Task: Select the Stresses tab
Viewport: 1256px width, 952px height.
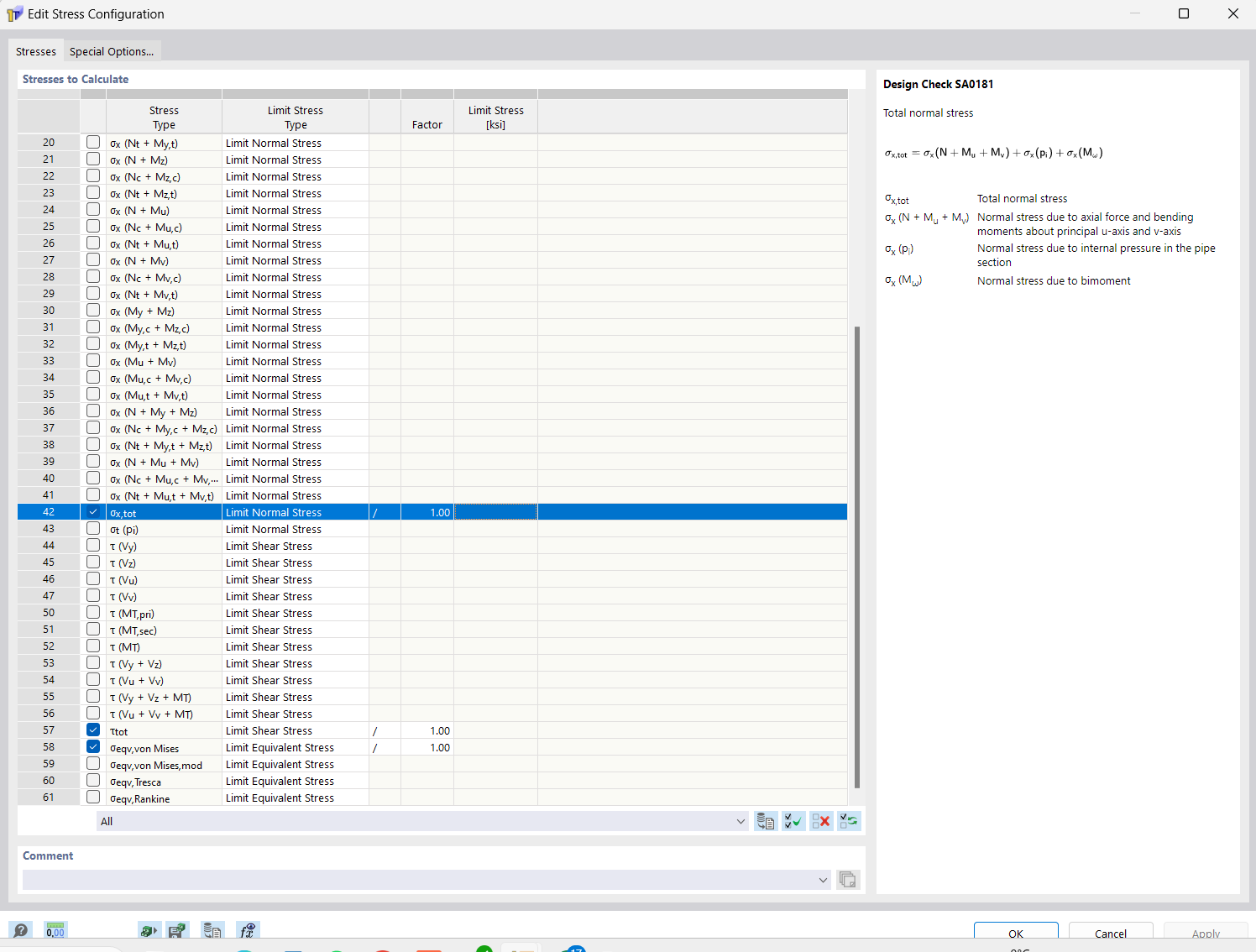Action: (35, 51)
